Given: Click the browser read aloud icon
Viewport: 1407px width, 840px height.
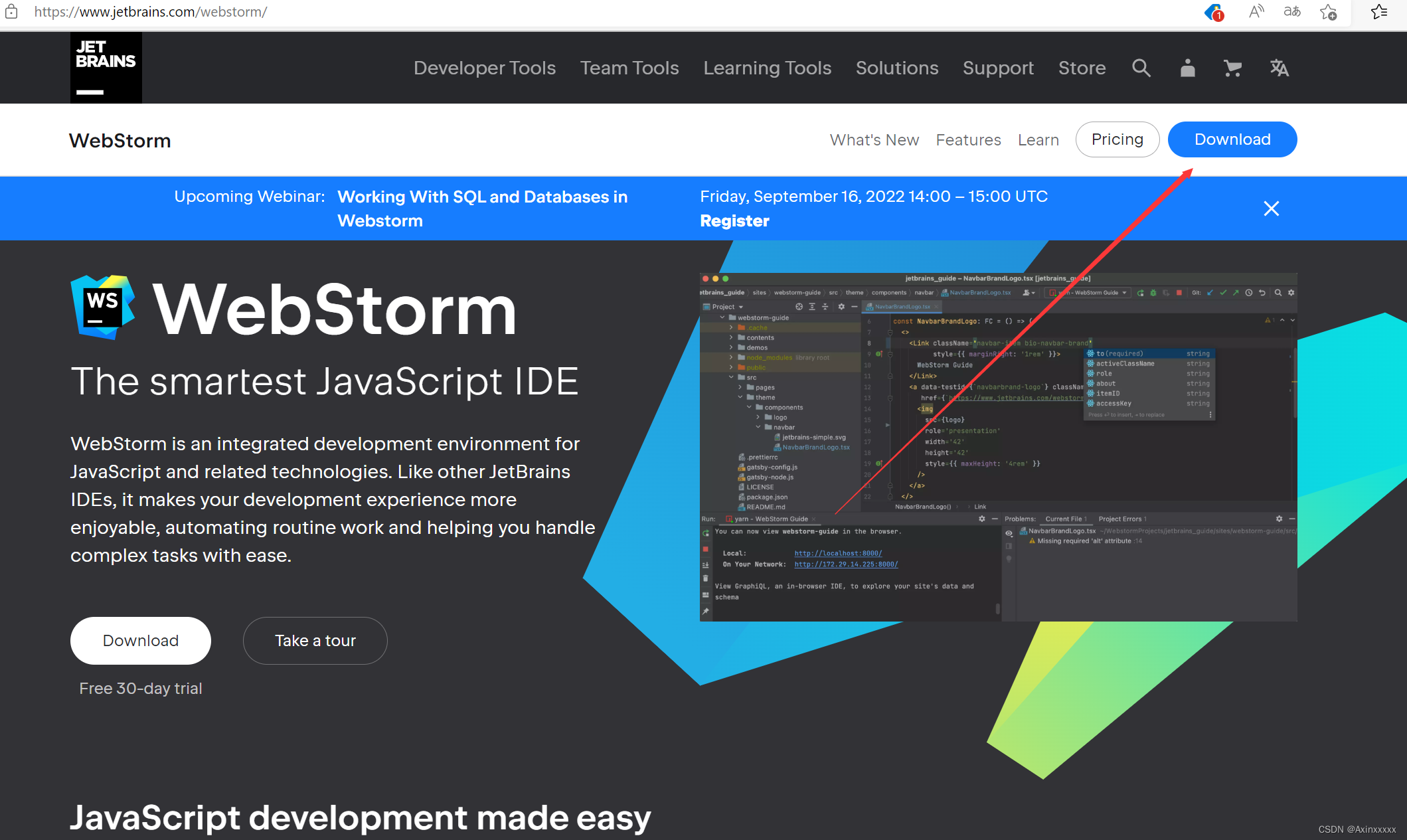Looking at the screenshot, I should (x=1256, y=12).
